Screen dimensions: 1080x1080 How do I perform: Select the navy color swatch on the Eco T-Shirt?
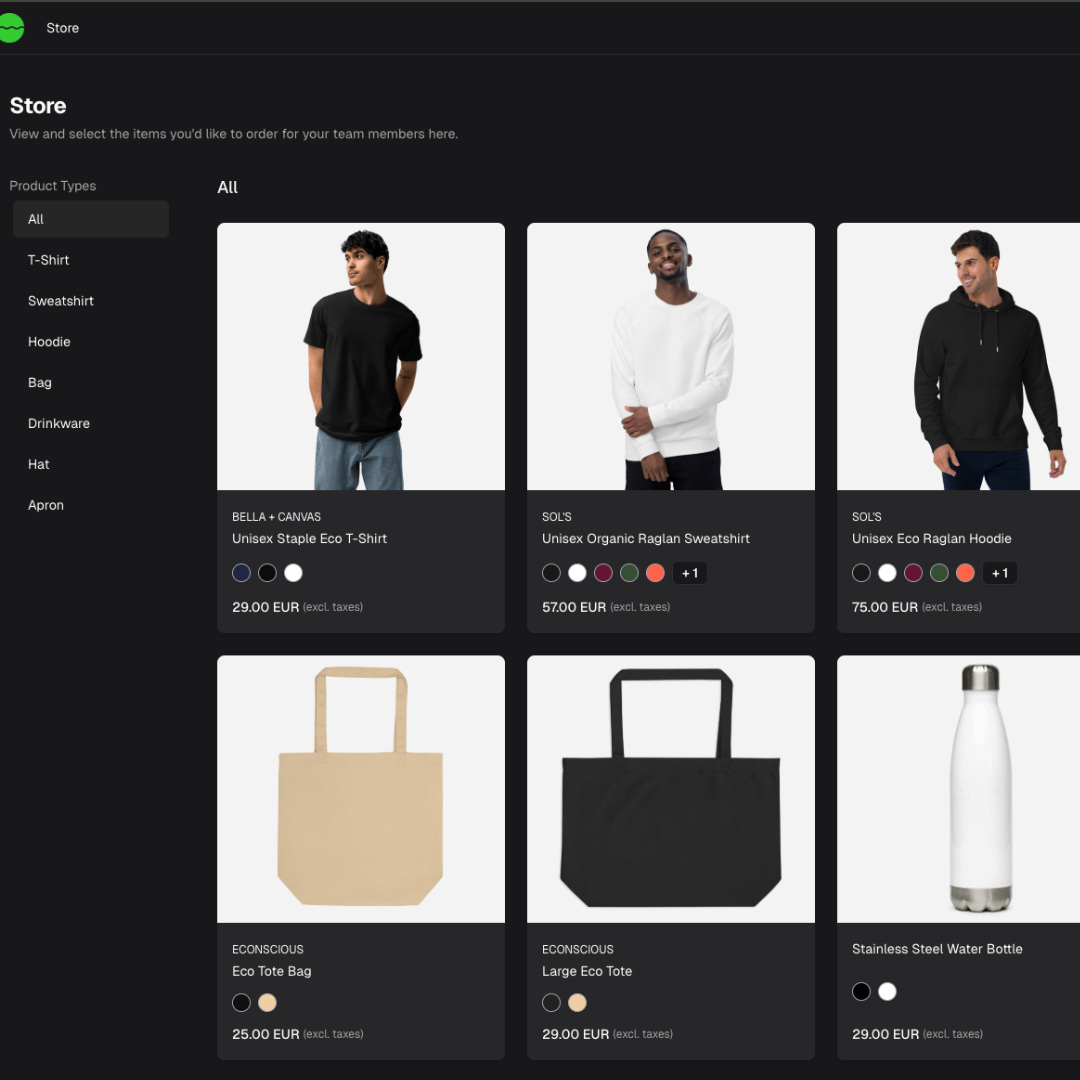[x=241, y=573]
